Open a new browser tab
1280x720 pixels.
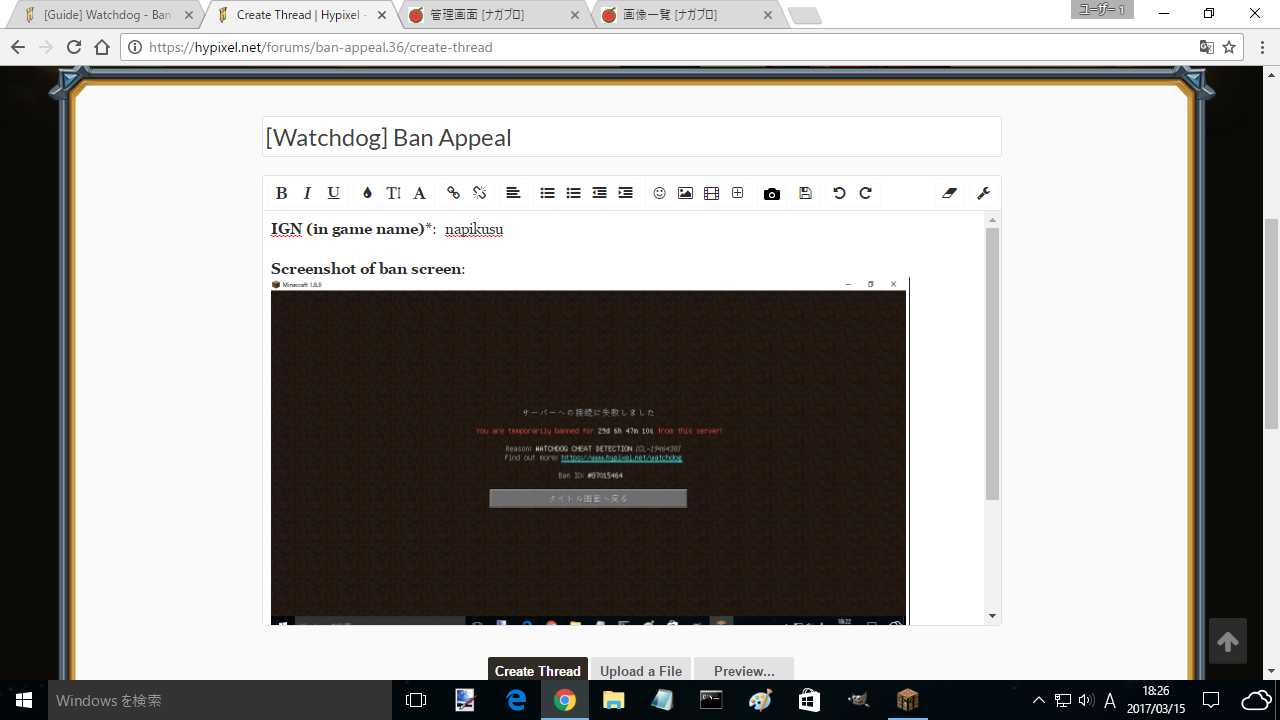(805, 16)
